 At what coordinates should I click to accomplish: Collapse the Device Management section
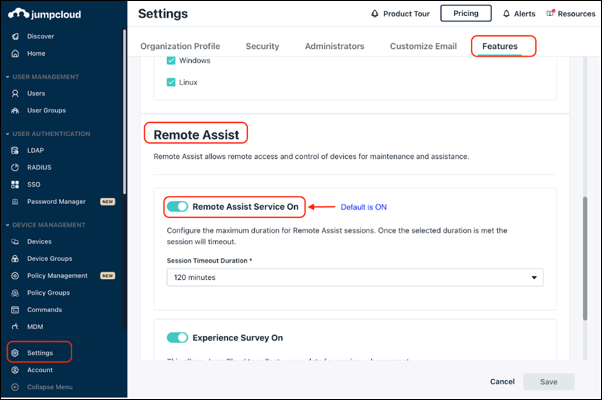(8, 225)
